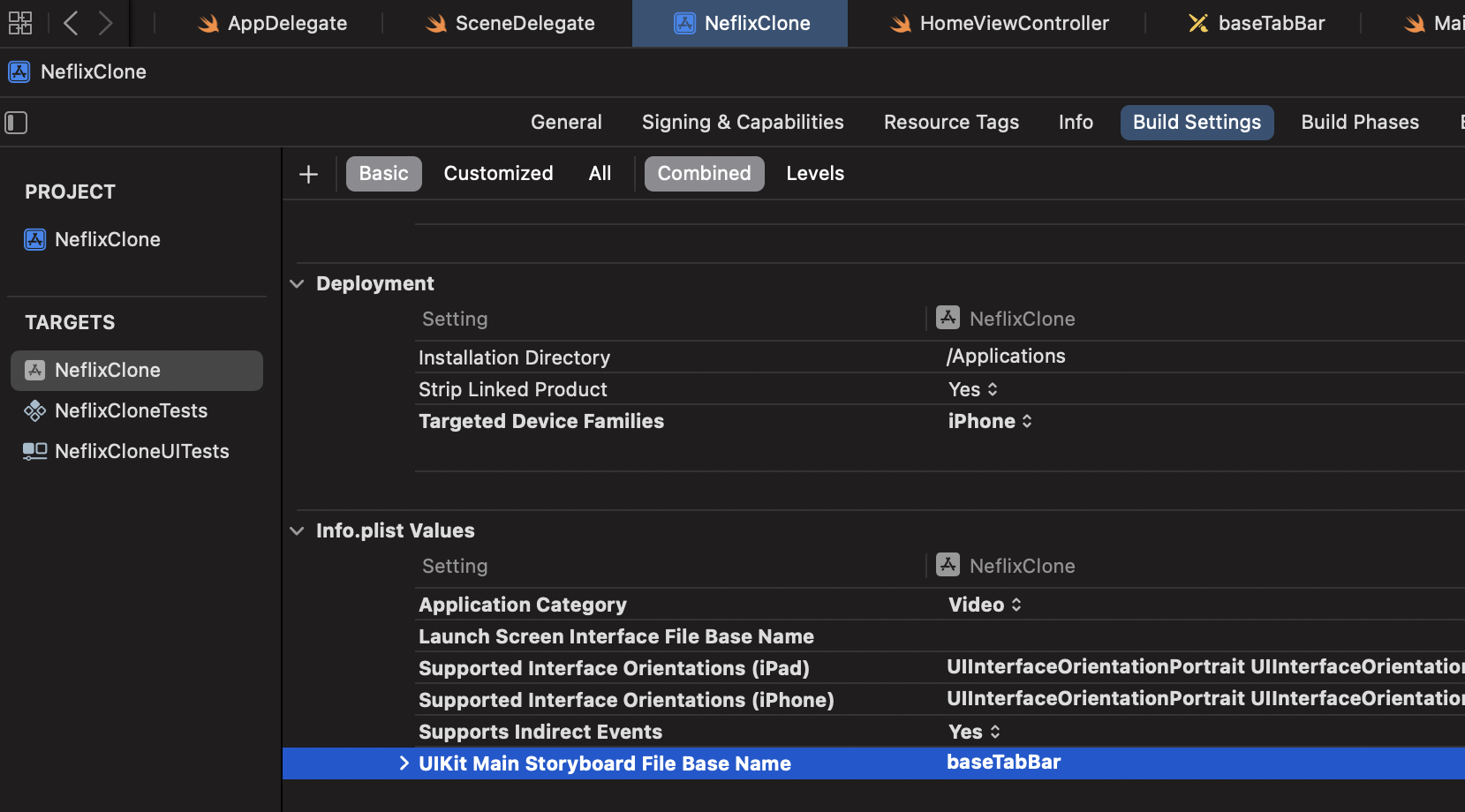The height and width of the screenshot is (812, 1465).
Task: Select Supported Interface Orientations (iPad) setting name
Action: point(614,668)
